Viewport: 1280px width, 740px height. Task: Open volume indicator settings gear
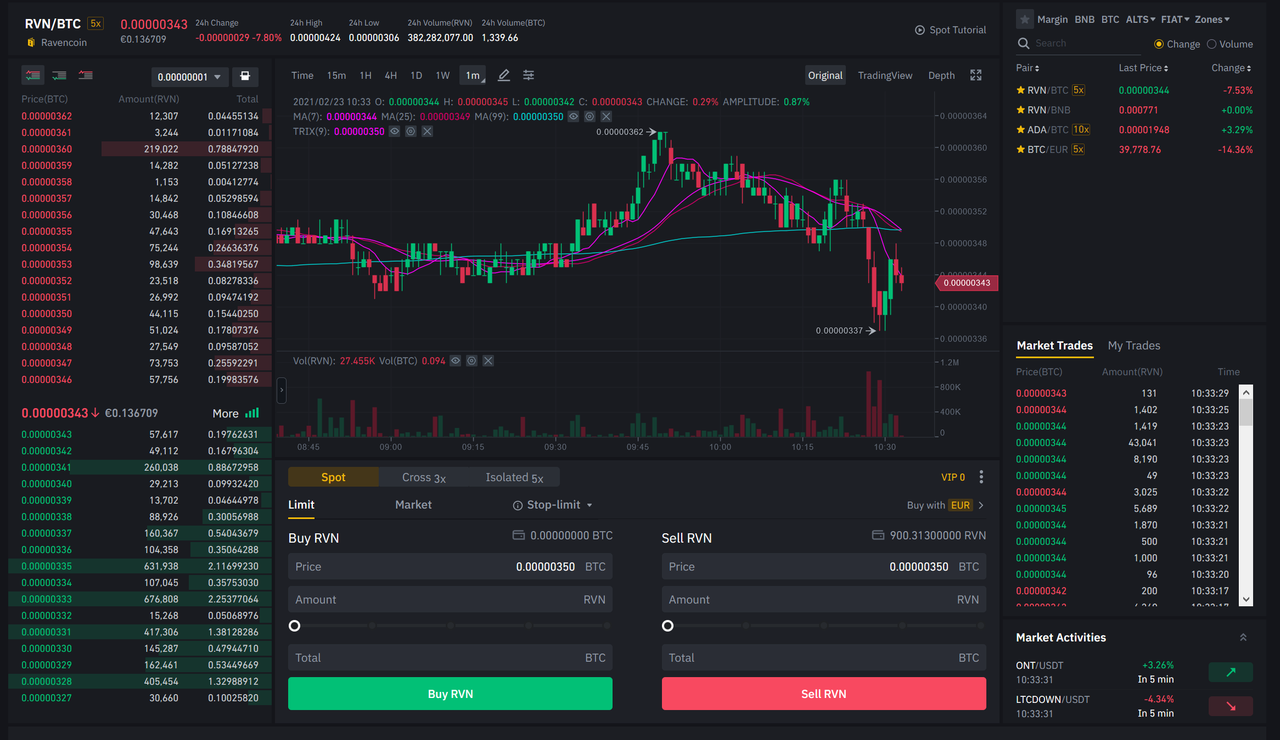point(472,361)
